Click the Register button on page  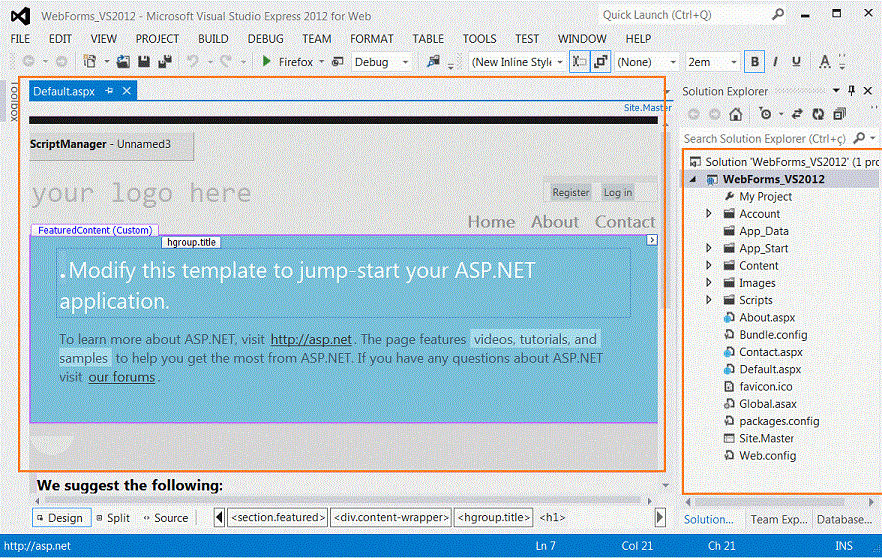[x=570, y=192]
